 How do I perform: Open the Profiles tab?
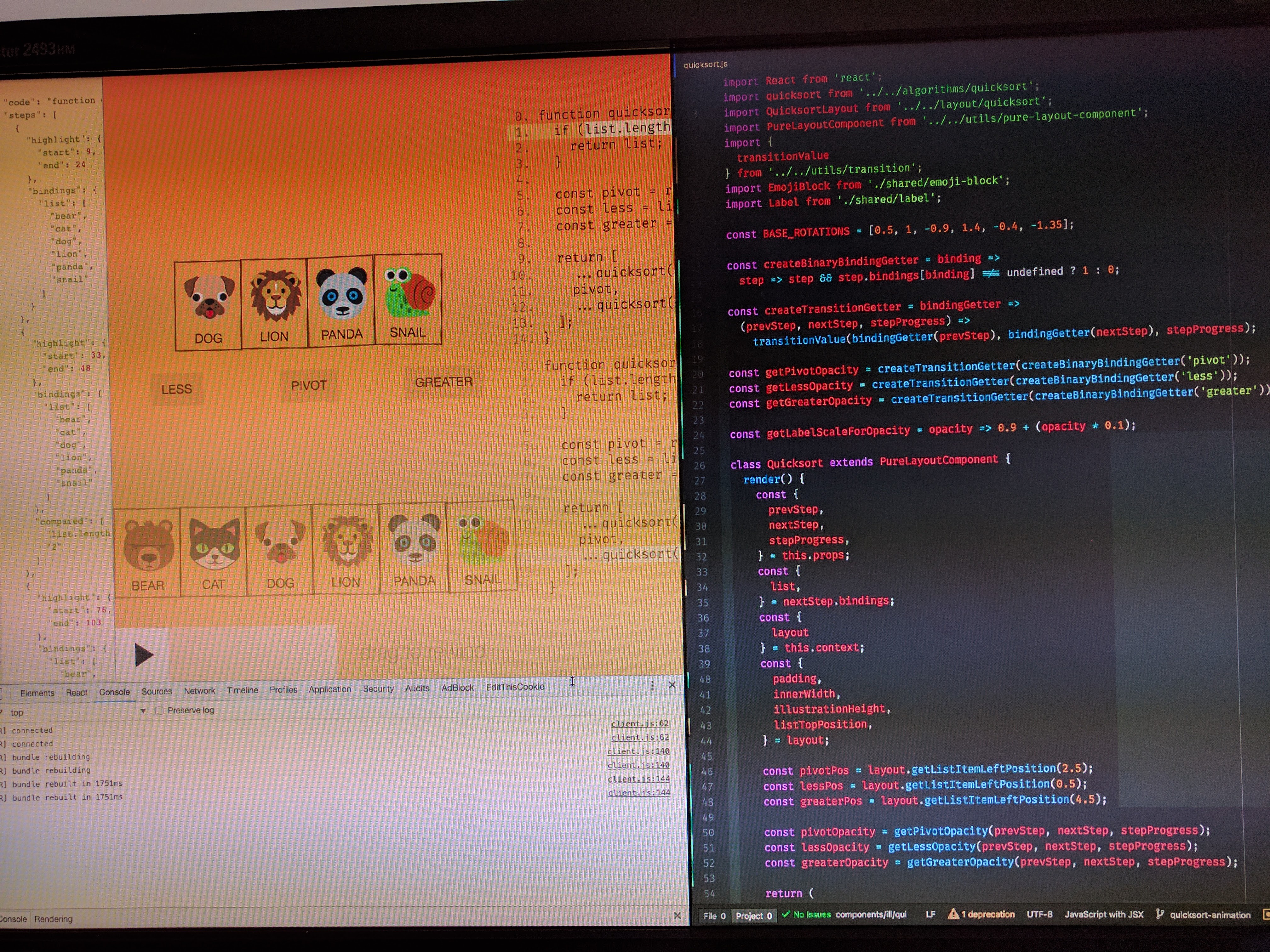(283, 690)
